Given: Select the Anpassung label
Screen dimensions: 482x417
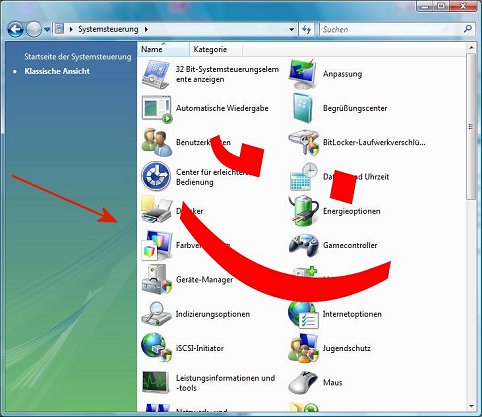Looking at the screenshot, I should [342, 74].
